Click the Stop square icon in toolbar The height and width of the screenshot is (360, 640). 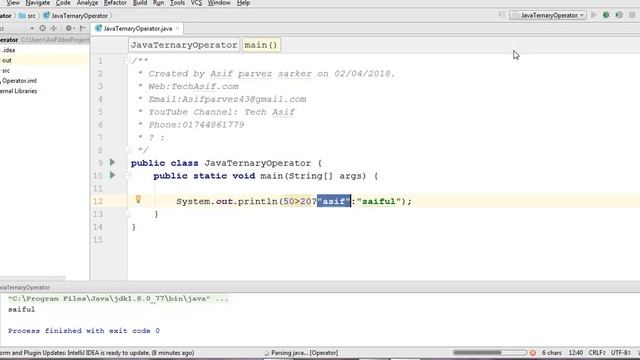pyautogui.click(x=632, y=15)
